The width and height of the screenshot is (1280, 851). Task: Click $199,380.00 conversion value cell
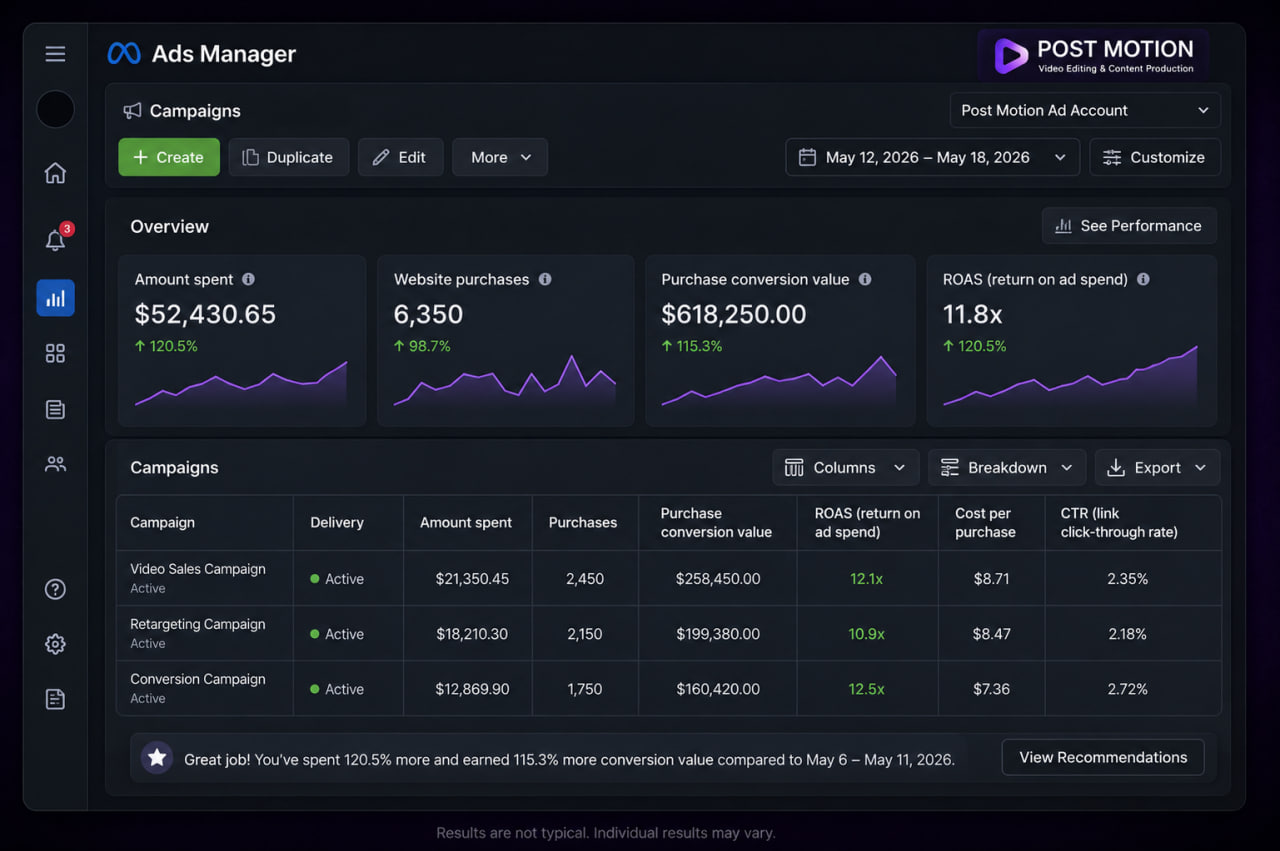(718, 634)
